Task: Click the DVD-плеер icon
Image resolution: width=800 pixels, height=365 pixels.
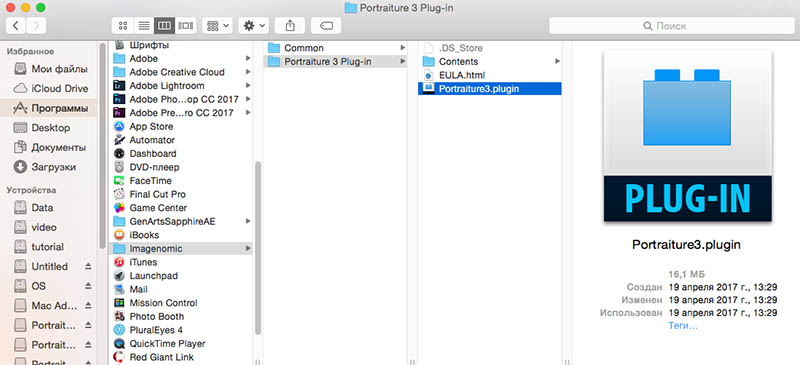Action: click(x=119, y=167)
